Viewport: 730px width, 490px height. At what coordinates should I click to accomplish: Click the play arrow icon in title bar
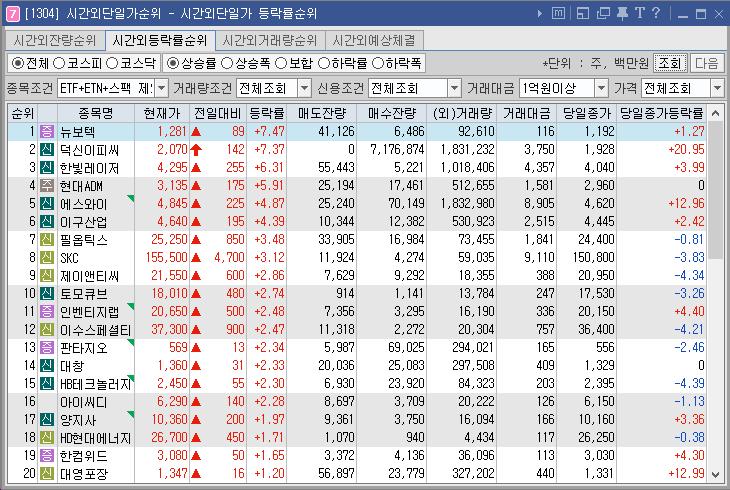click(539, 14)
